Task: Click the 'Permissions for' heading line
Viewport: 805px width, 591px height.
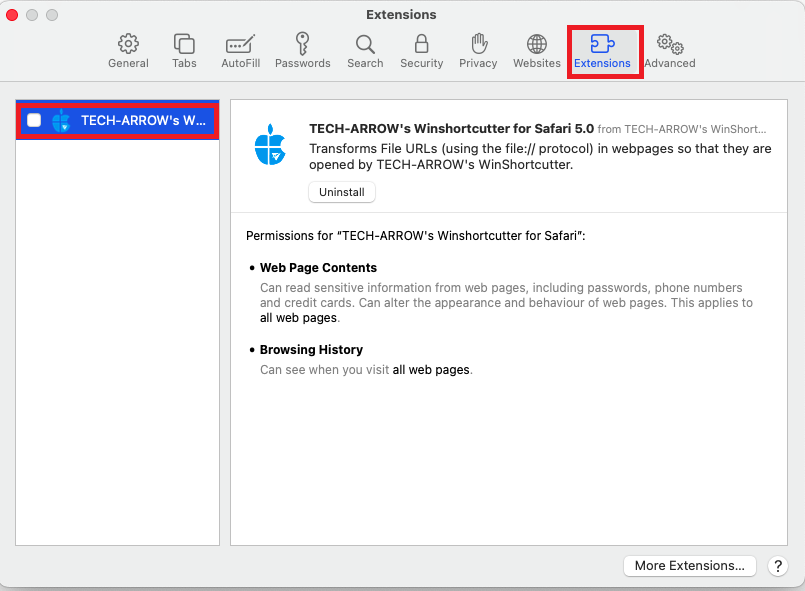Action: point(415,236)
